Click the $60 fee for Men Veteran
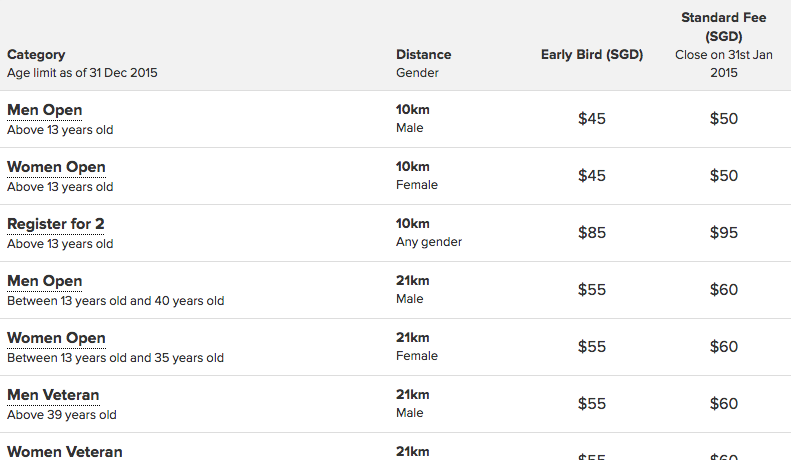The height and width of the screenshot is (460, 791). point(724,404)
